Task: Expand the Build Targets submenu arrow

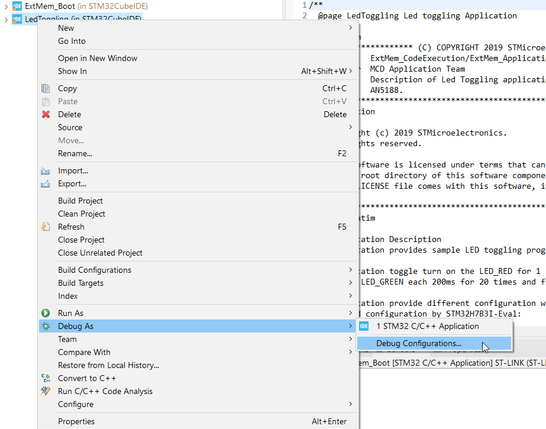Action: [351, 283]
